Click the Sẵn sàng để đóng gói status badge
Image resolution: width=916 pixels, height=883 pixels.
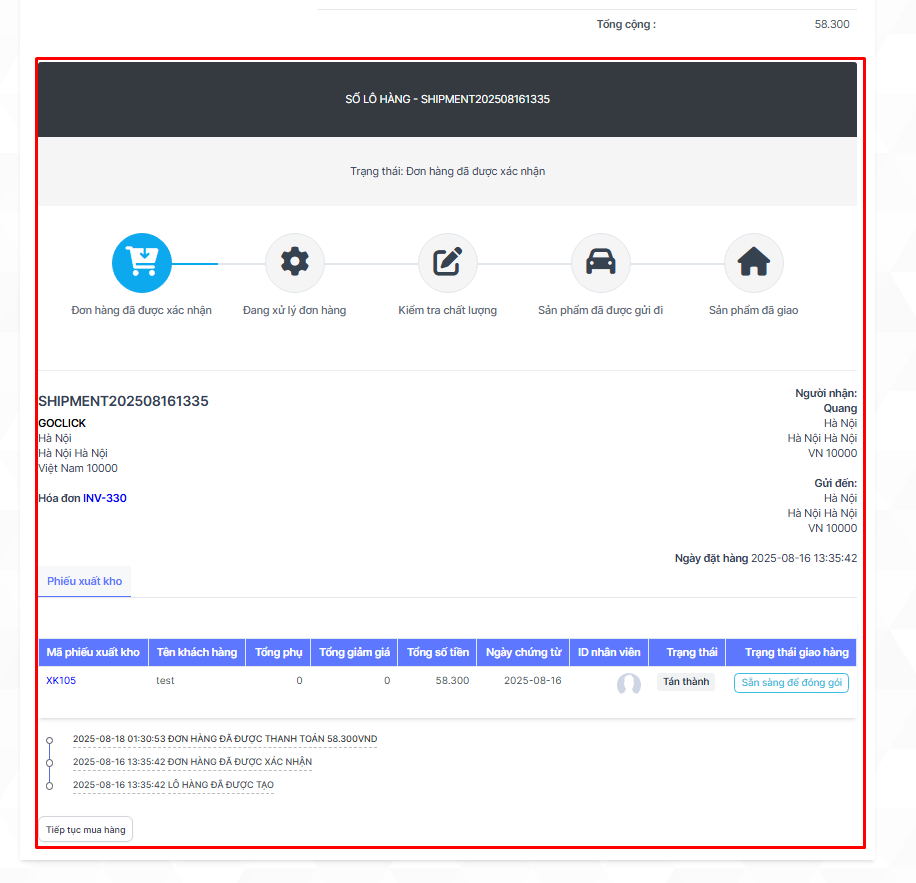tap(791, 682)
